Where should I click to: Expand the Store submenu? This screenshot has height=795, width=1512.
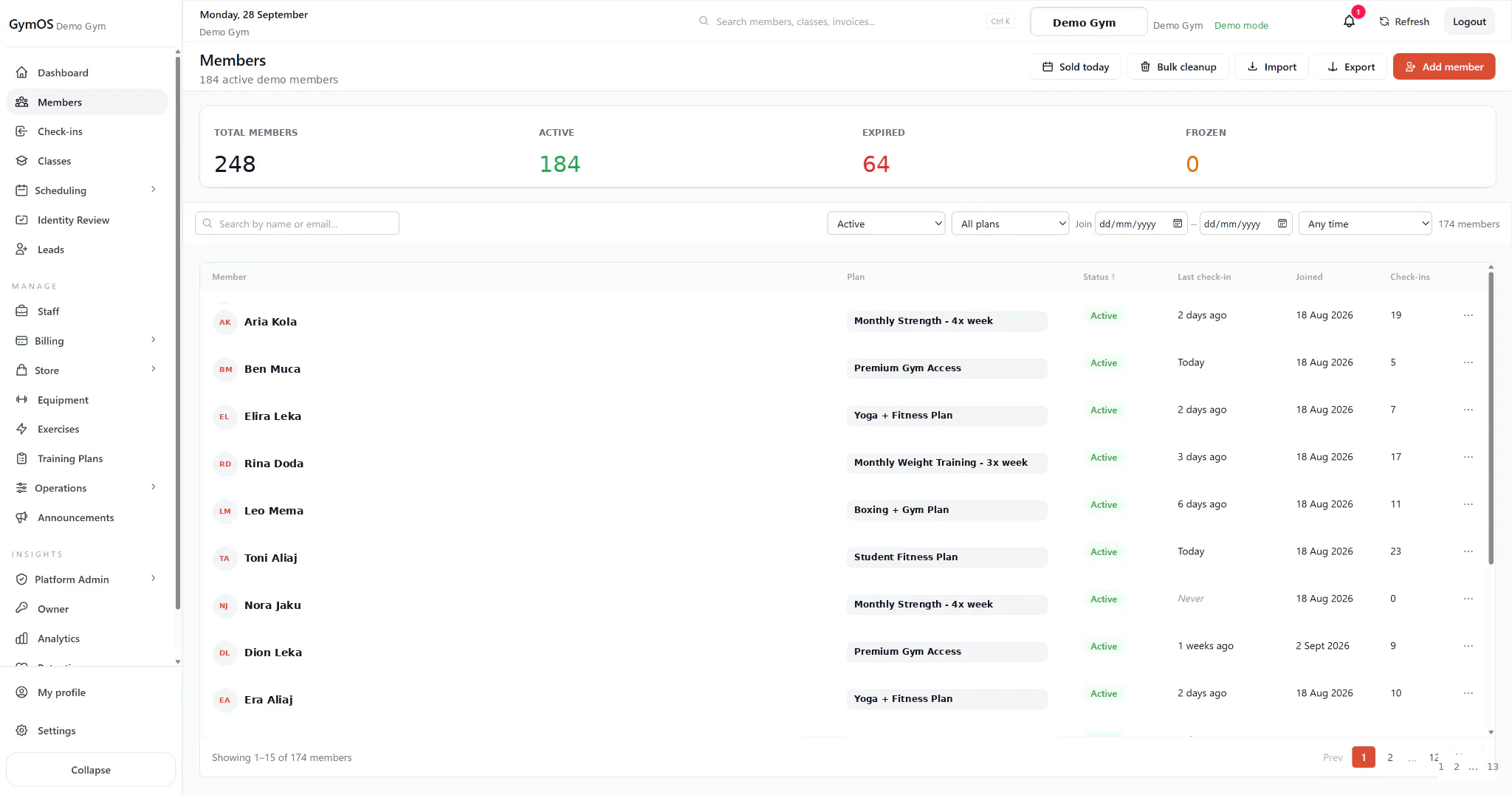tap(87, 371)
